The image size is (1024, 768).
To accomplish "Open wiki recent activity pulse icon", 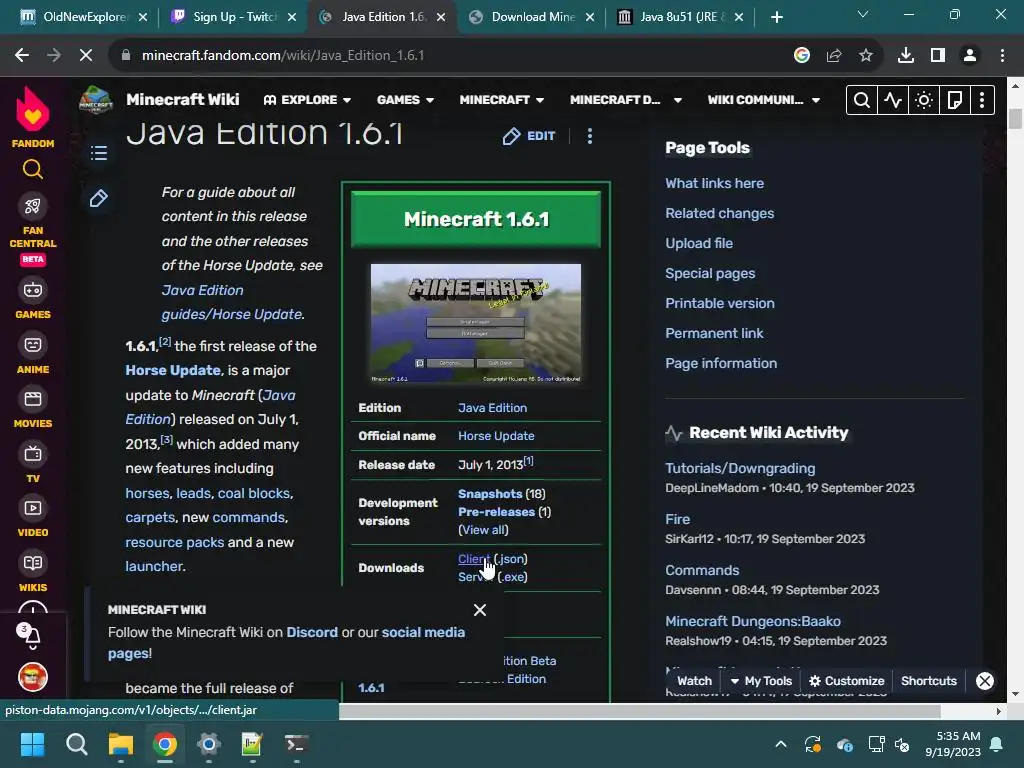I will click(x=893, y=100).
